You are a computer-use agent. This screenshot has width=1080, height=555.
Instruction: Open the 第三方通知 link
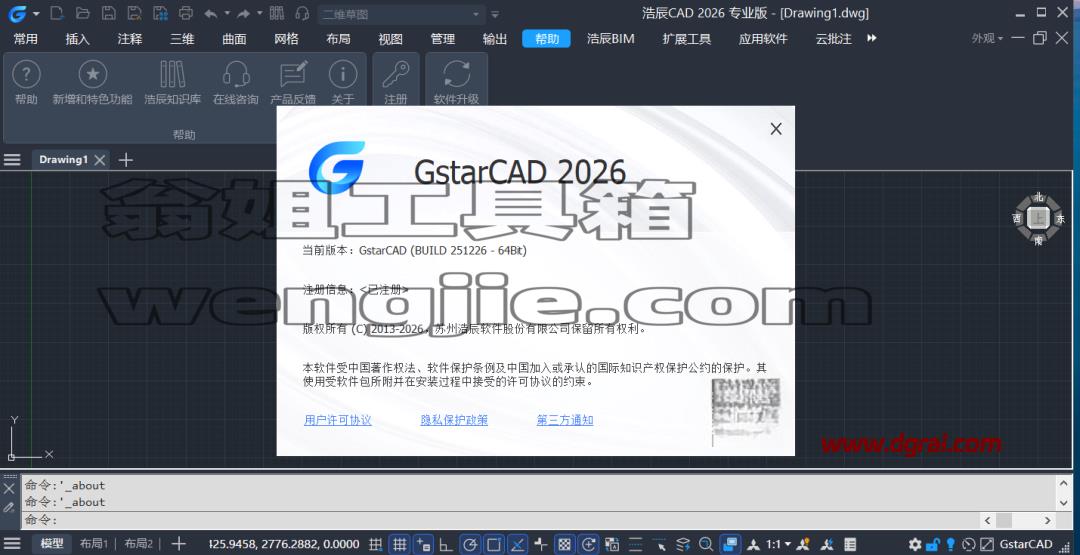click(x=565, y=420)
